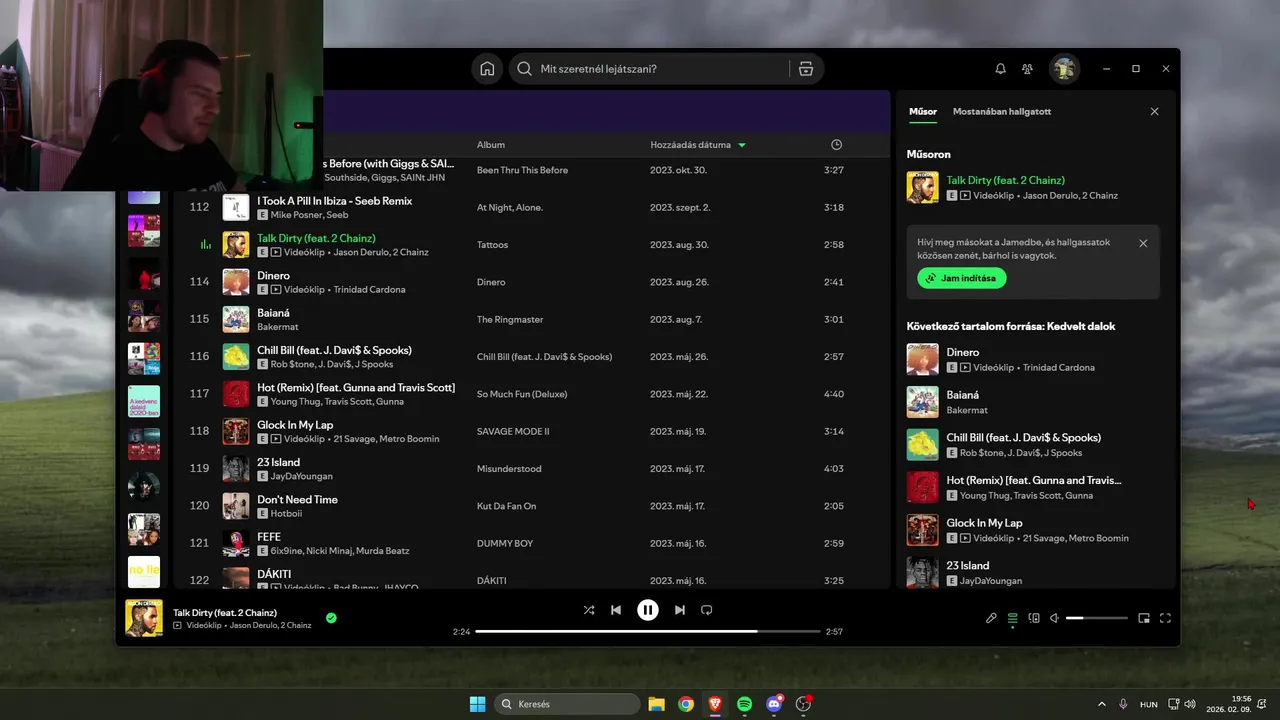Open the SAVAGE MODE II album link
The height and width of the screenshot is (720, 1280).
coord(513,431)
